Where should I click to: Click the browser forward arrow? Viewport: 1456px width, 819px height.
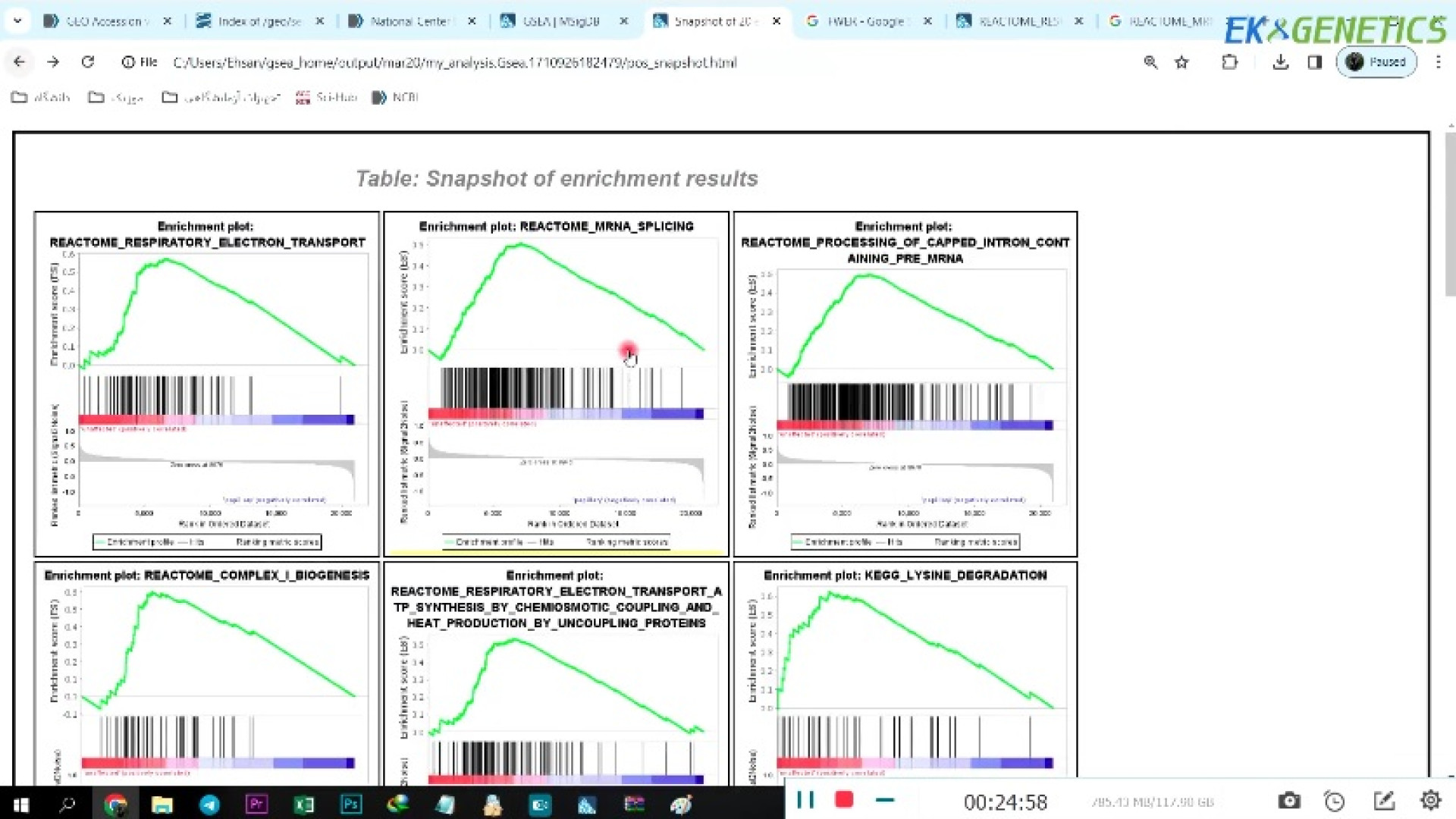pyautogui.click(x=53, y=62)
